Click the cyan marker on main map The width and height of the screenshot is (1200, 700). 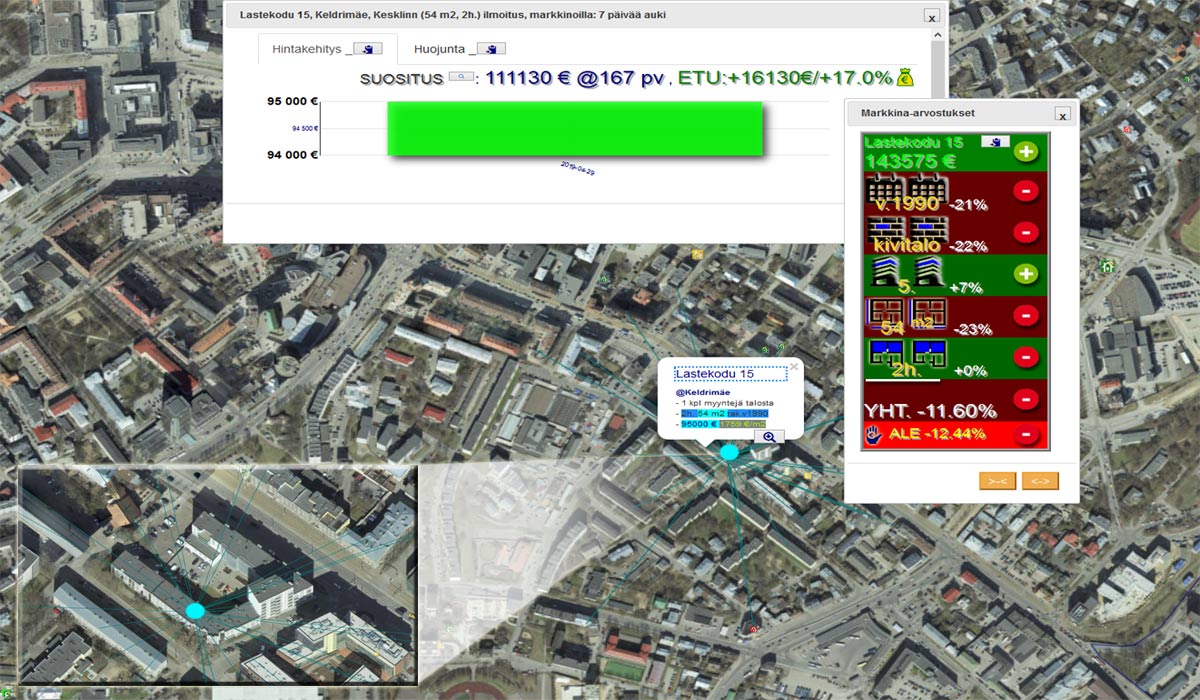coord(729,452)
